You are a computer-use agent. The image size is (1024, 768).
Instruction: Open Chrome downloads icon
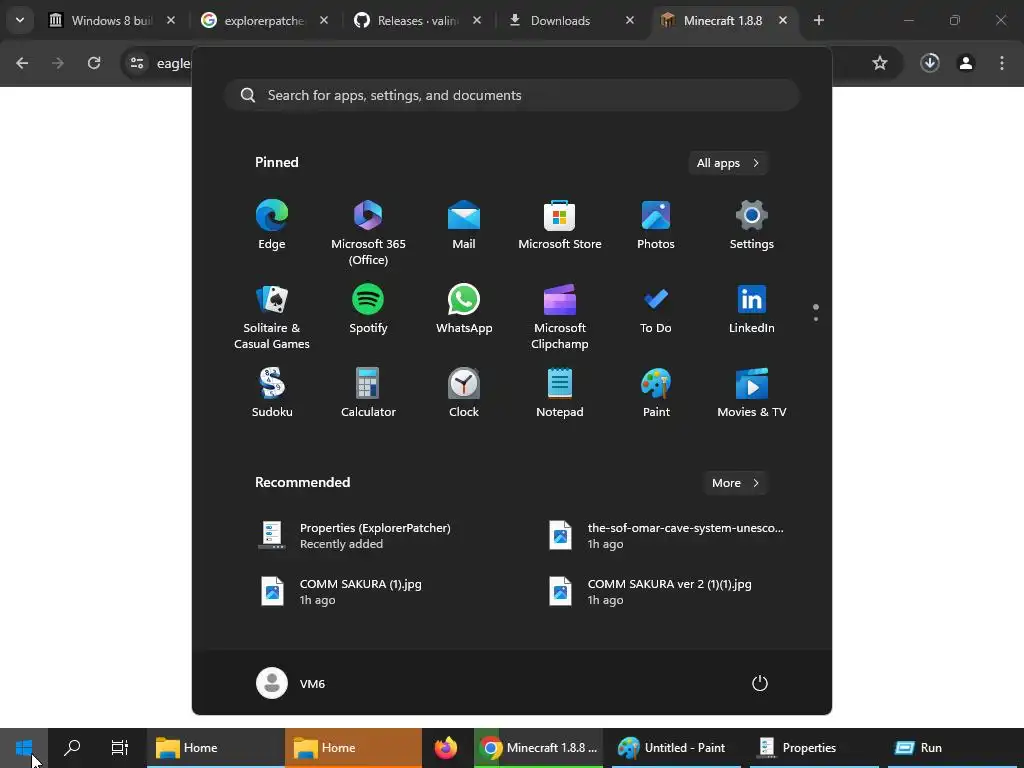click(930, 63)
